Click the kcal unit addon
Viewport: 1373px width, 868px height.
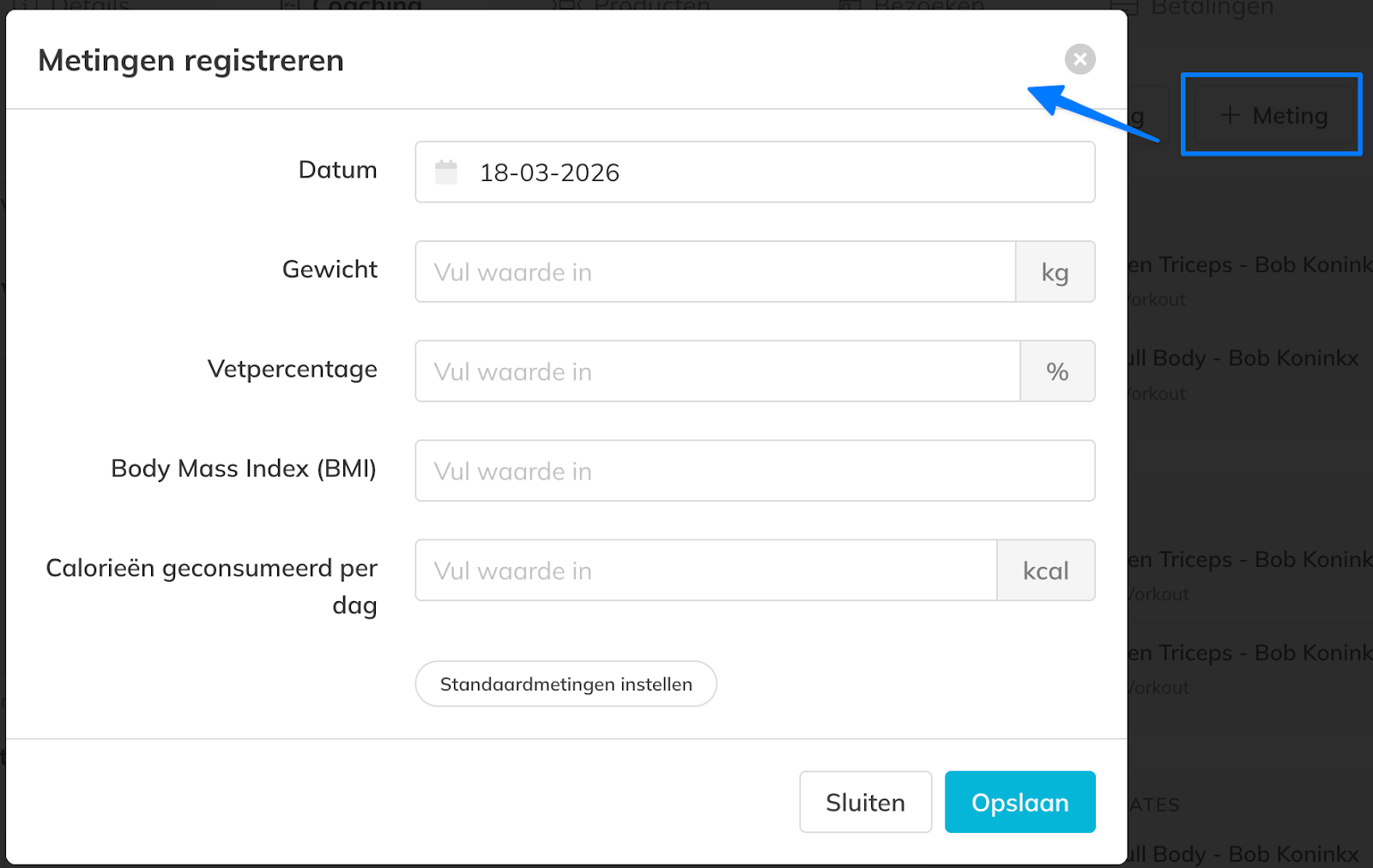point(1045,570)
